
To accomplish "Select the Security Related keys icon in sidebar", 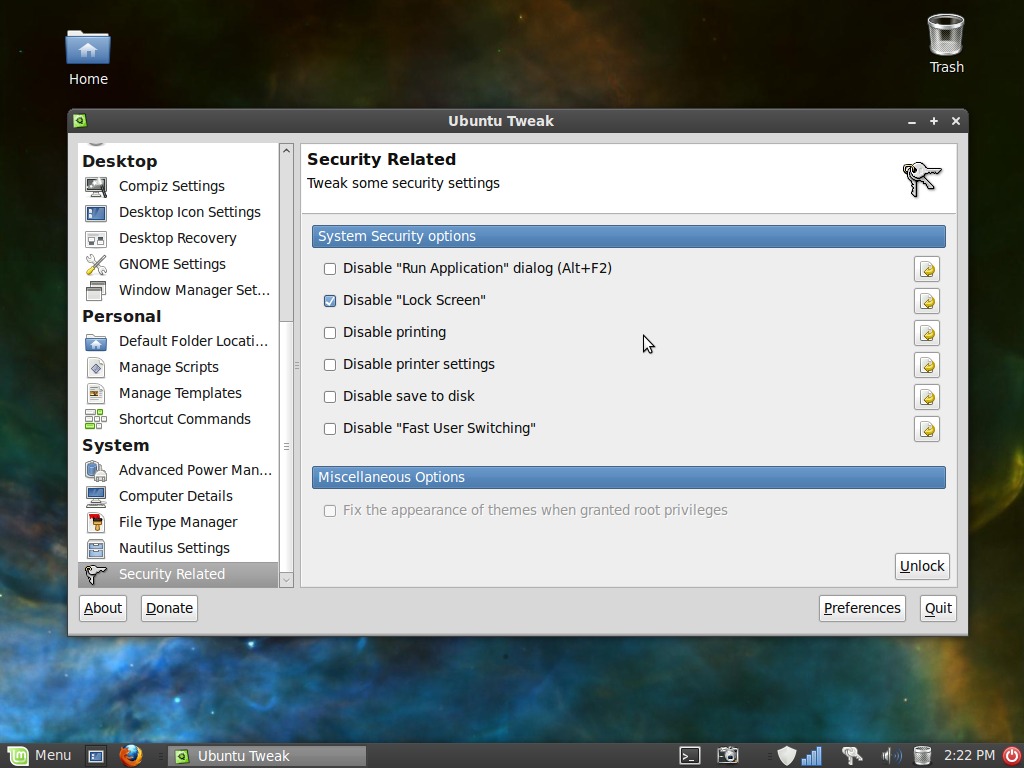I will point(96,575).
